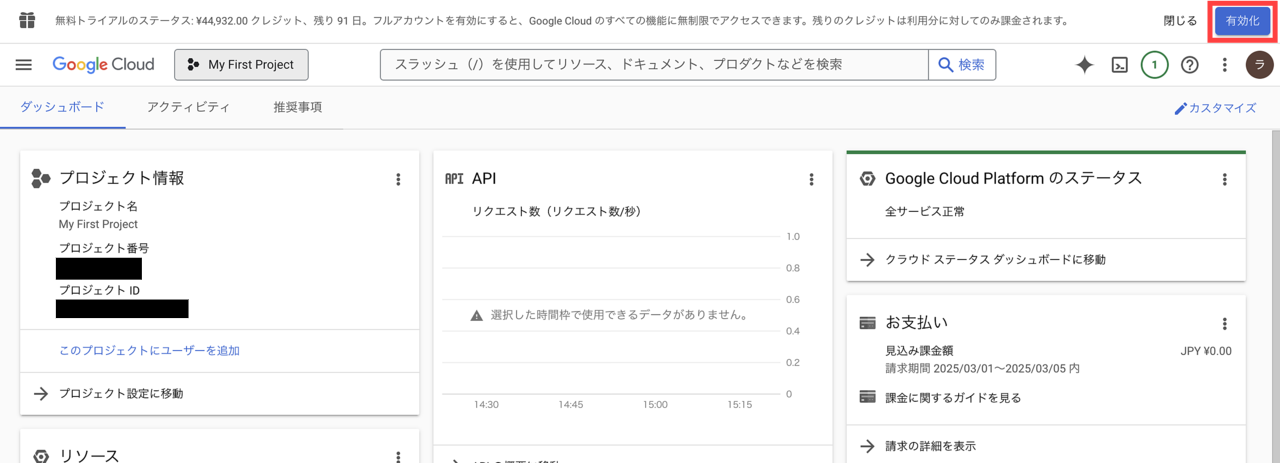The width and height of the screenshot is (1280, 463).
Task: Click このプロジェクトにユーザーを追加 link
Action: pyautogui.click(x=149, y=351)
